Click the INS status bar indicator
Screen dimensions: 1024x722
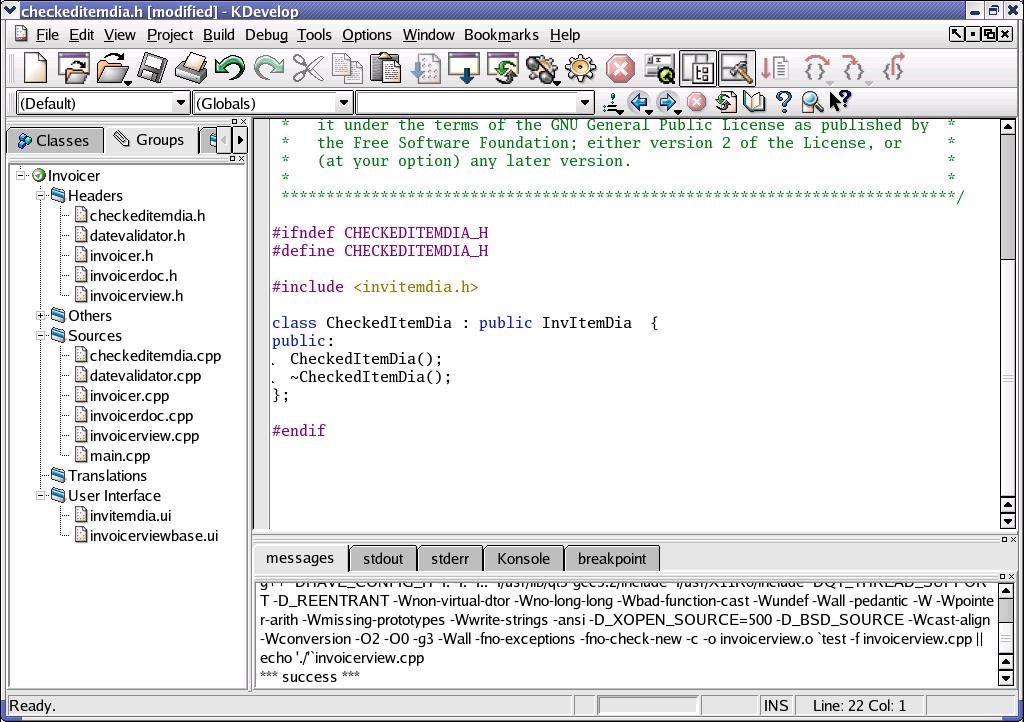click(x=776, y=706)
